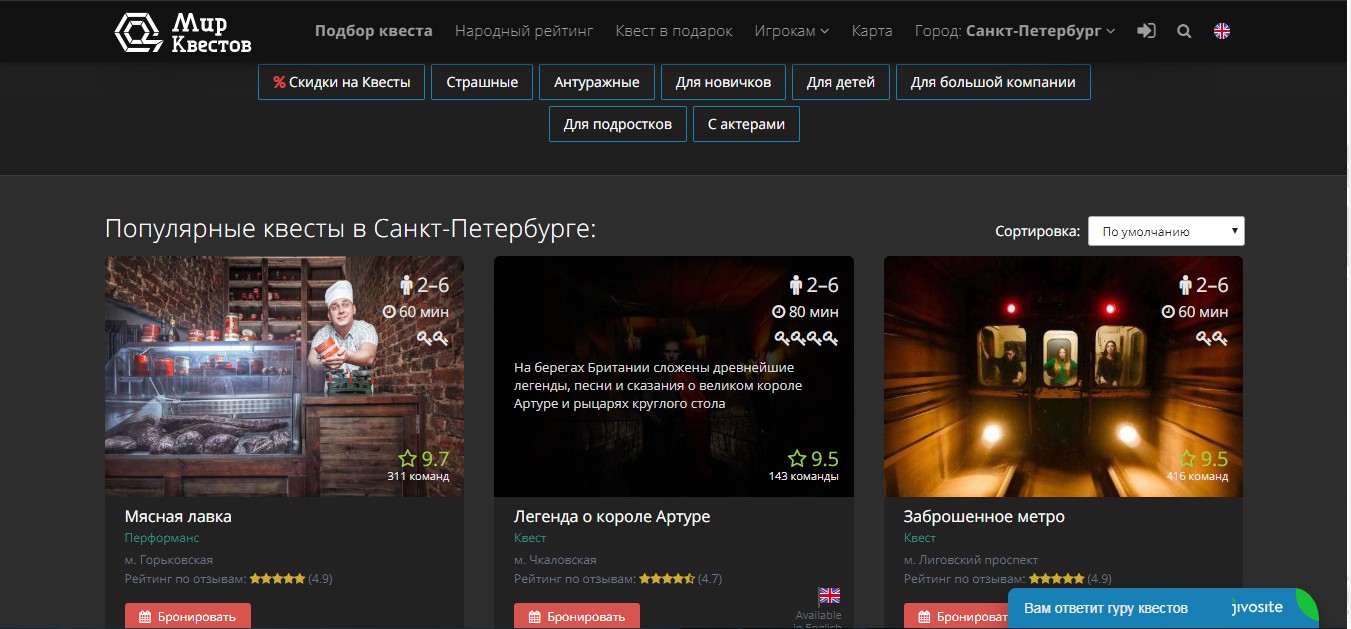This screenshot has height=629, width=1351.
Task: Open Квест в подарок page
Action: pyautogui.click(x=674, y=31)
